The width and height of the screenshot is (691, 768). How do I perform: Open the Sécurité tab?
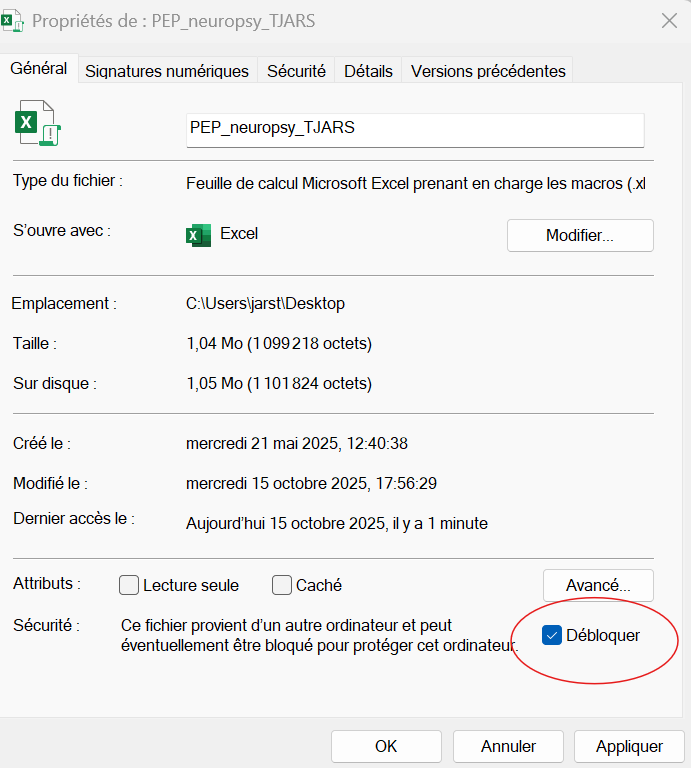tap(296, 71)
